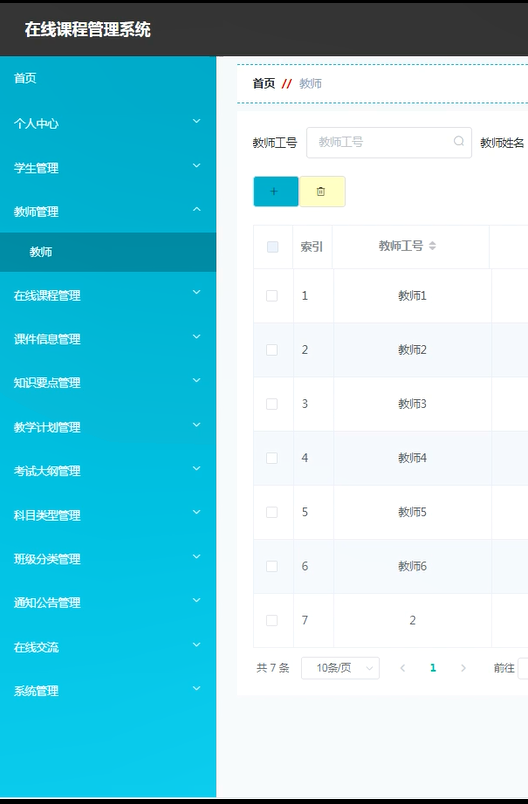This screenshot has width=528, height=804.
Task: Tick checkbox of row 7
Action: [x=272, y=620]
